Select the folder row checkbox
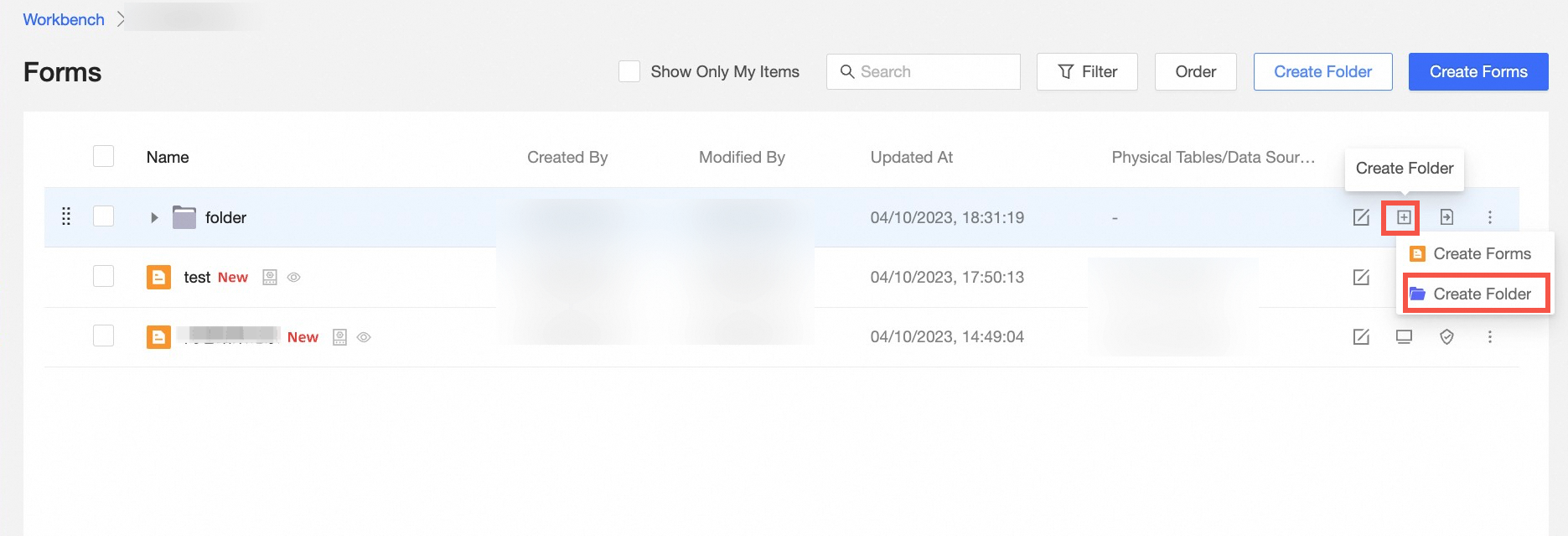The image size is (1568, 536). 103,216
